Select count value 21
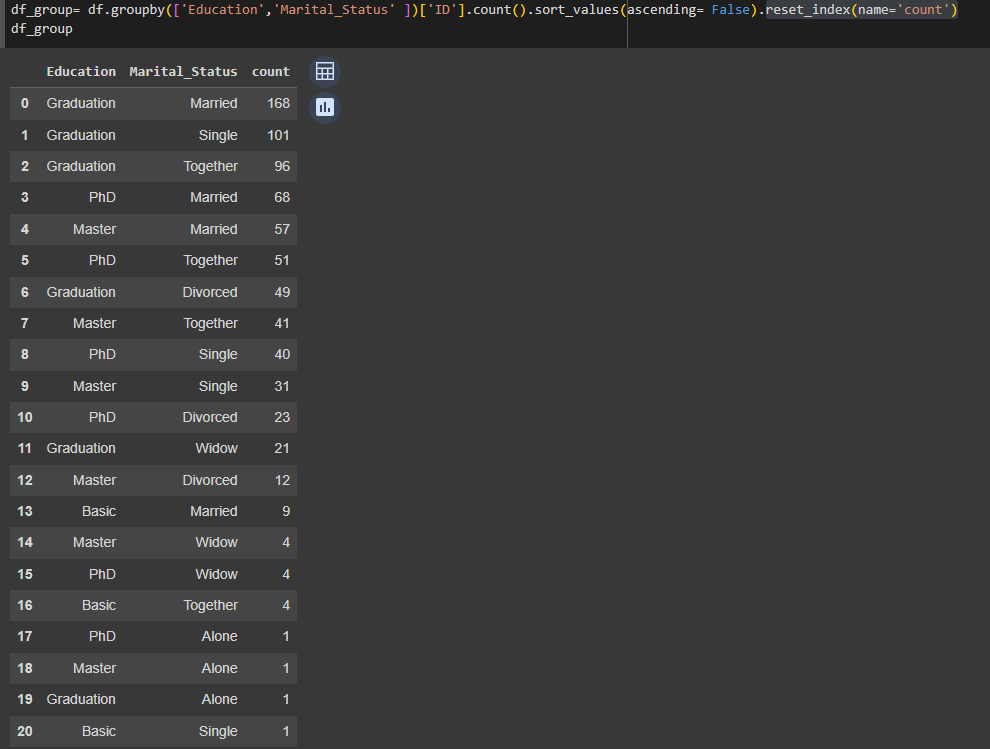The height and width of the screenshot is (749, 990). coord(282,448)
